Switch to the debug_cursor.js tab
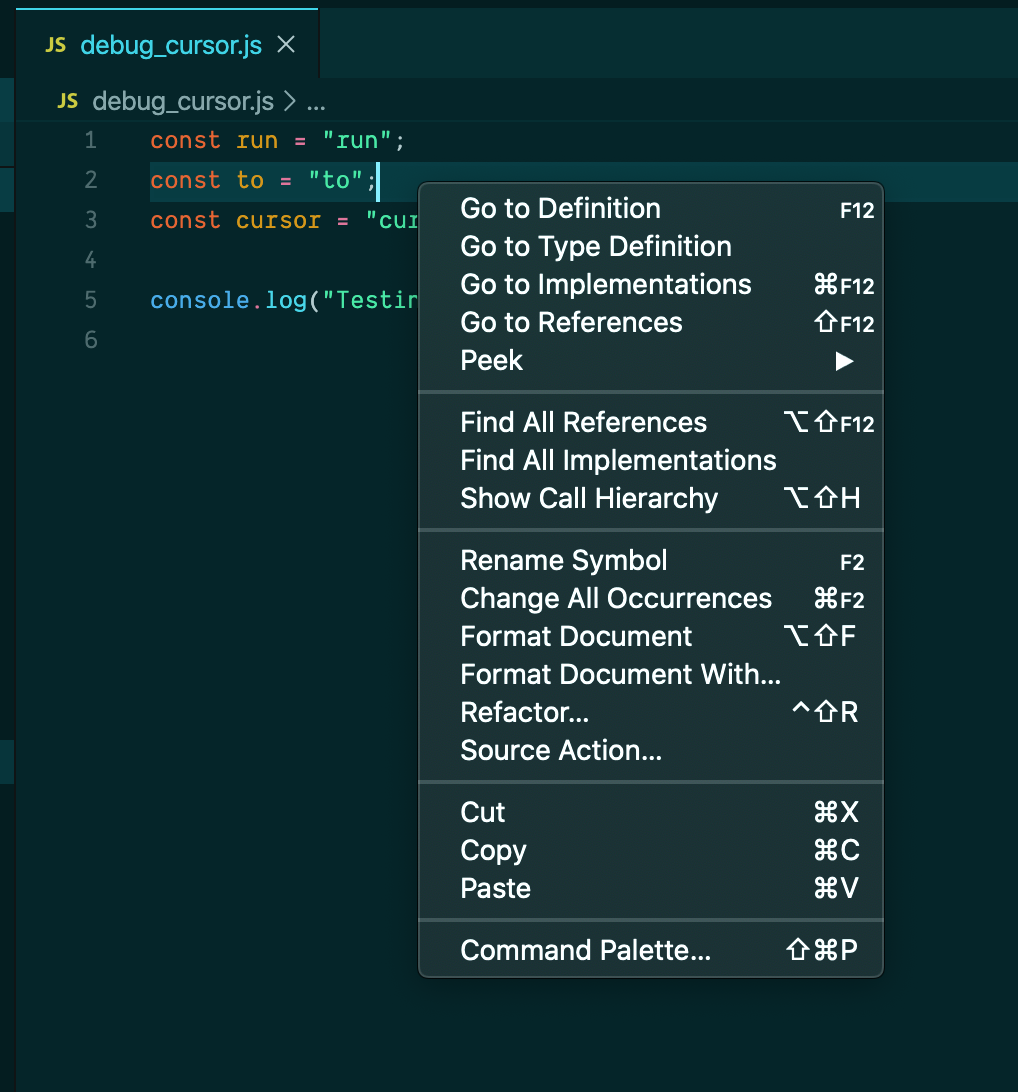The width and height of the screenshot is (1018, 1092). pos(170,44)
